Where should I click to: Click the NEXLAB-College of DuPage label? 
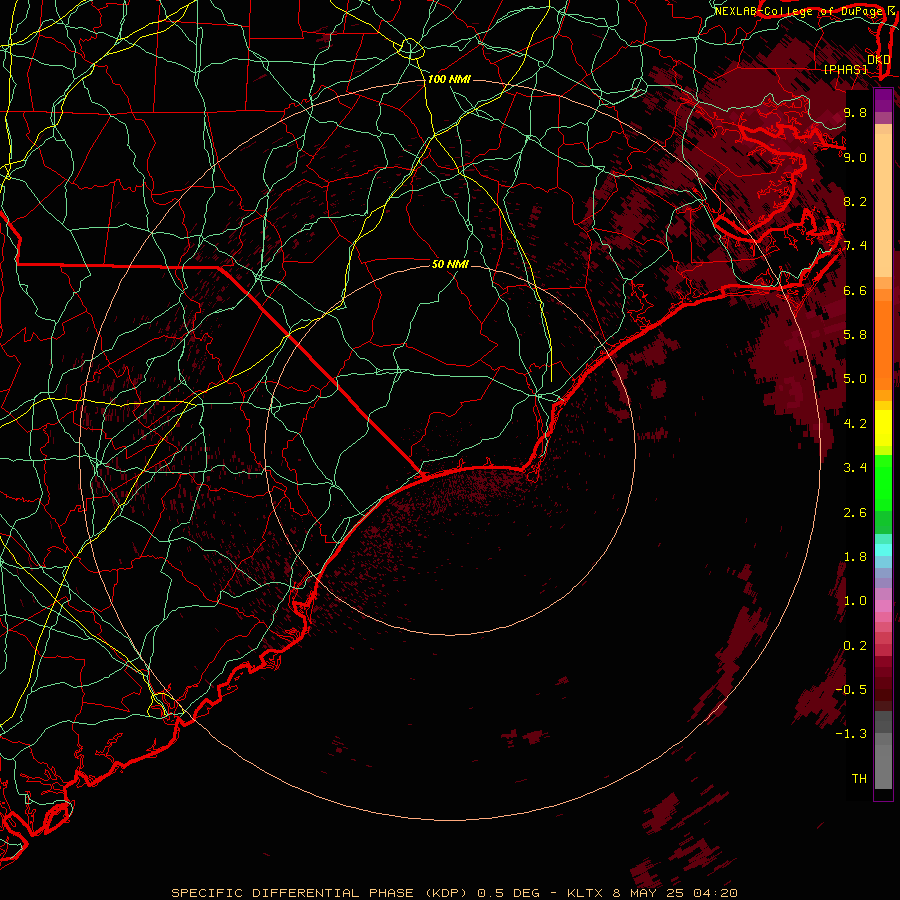(800, 11)
